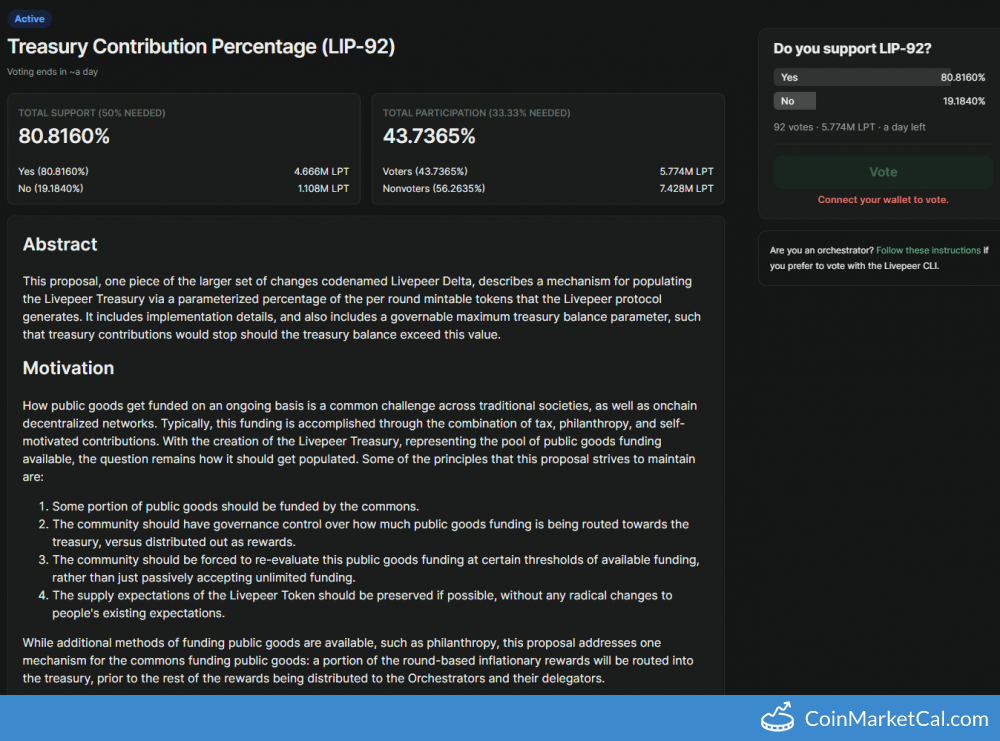The height and width of the screenshot is (741, 1000).
Task: Click the Active status badge
Action: [29, 18]
